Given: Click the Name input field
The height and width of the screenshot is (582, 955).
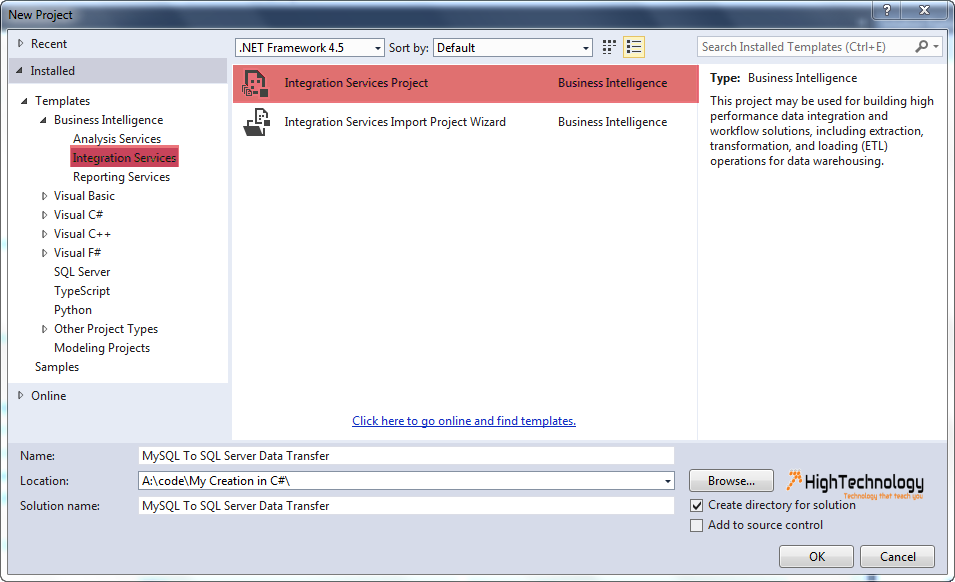Looking at the screenshot, I should [406, 456].
